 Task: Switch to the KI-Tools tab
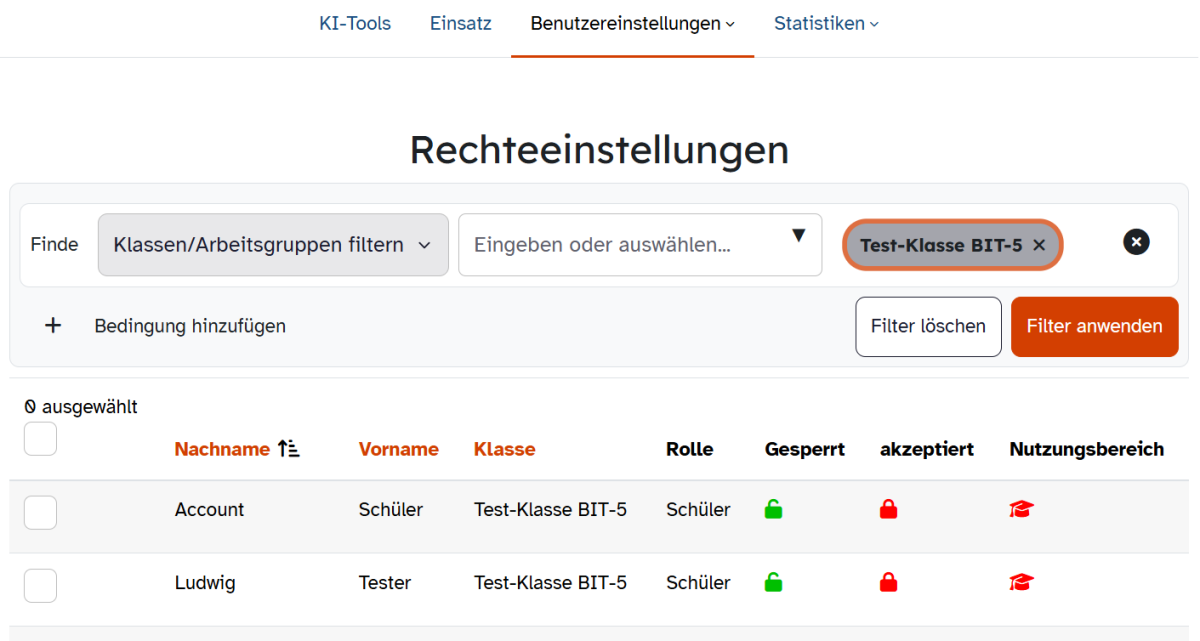355,24
